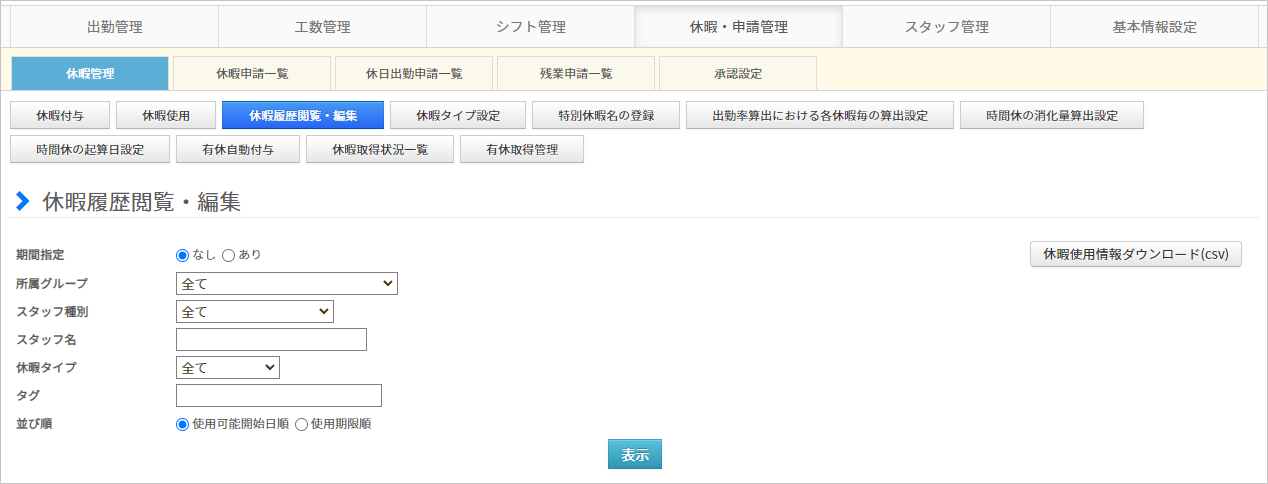Open the 休暇使用 page button
Viewport: 1268px width, 484px height.
coord(166,115)
